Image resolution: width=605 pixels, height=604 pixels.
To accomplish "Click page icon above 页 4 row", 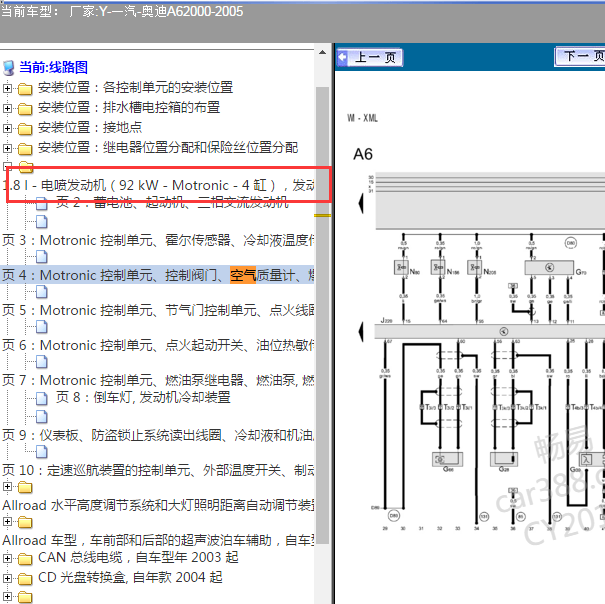I will (42, 257).
